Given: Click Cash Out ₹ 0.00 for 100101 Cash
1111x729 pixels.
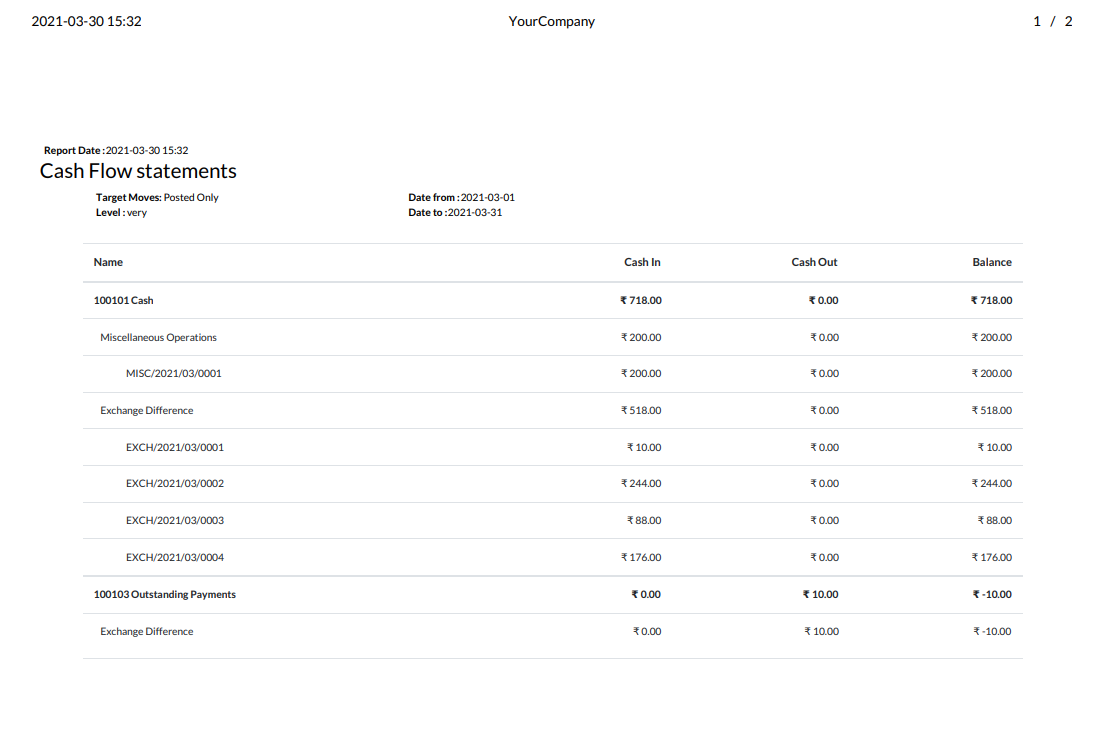Looking at the screenshot, I should click(823, 300).
